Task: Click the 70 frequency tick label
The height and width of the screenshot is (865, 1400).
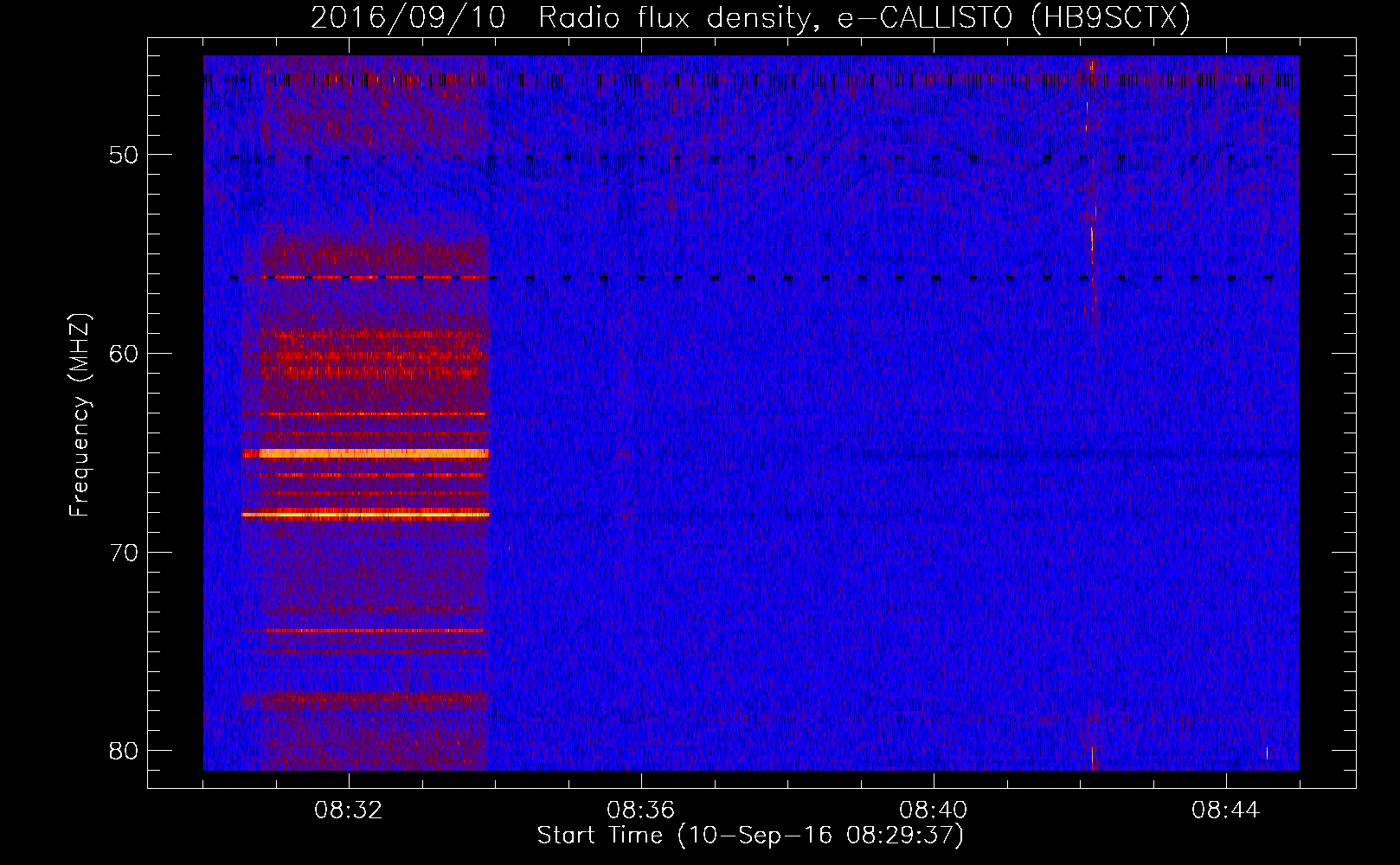Action: click(x=124, y=553)
